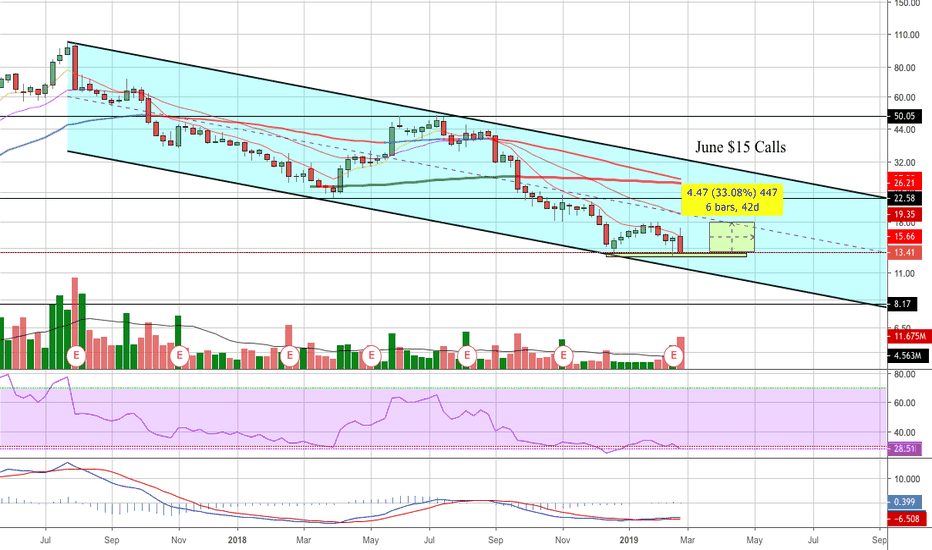Click the 10.000 MACD axis label
The width and height of the screenshot is (932, 550).
pyautogui.click(x=906, y=479)
